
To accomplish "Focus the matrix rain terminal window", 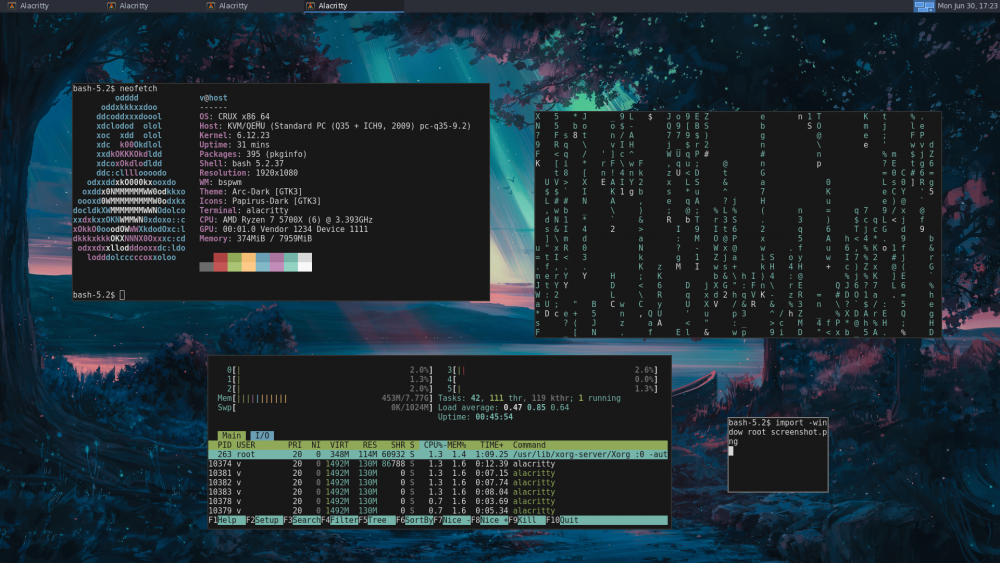I will [738, 224].
